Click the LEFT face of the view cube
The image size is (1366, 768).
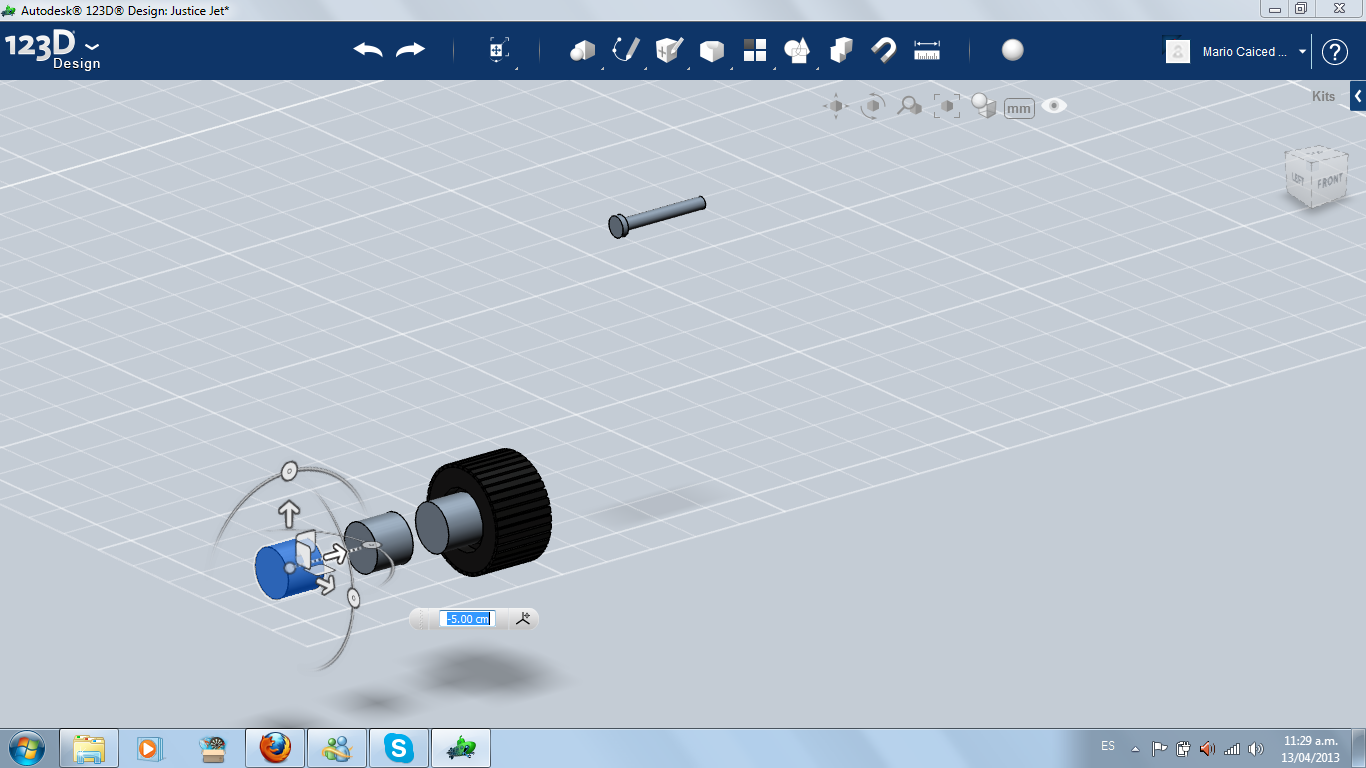click(1298, 179)
